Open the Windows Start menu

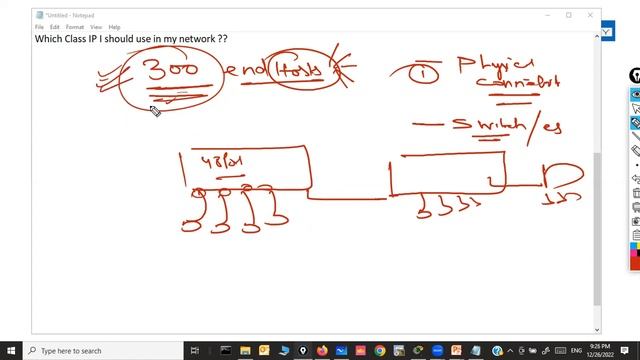coord(11,351)
